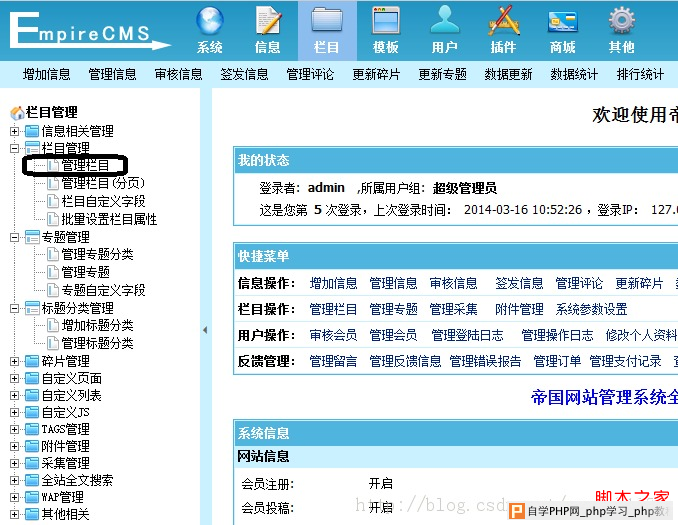Expand the 信息相关管理 tree node
Viewport: 678px width, 525px height.
(x=14, y=131)
